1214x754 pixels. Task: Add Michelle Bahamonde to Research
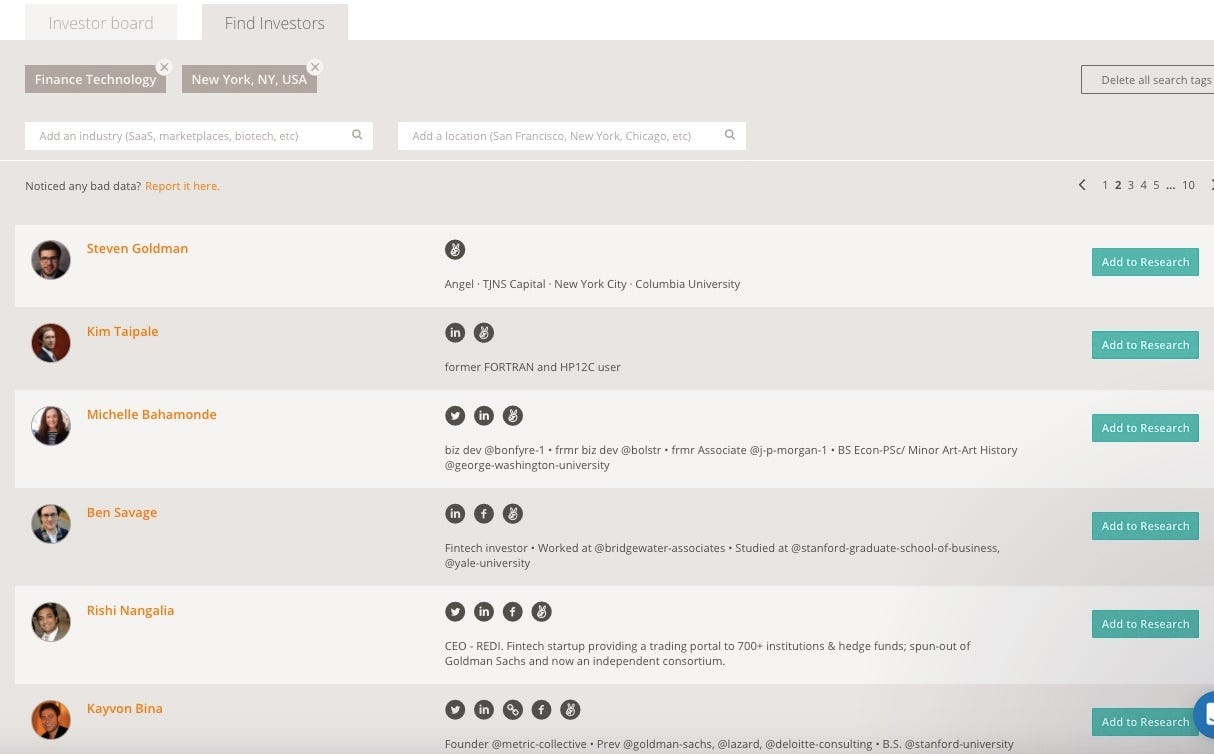tap(1145, 428)
